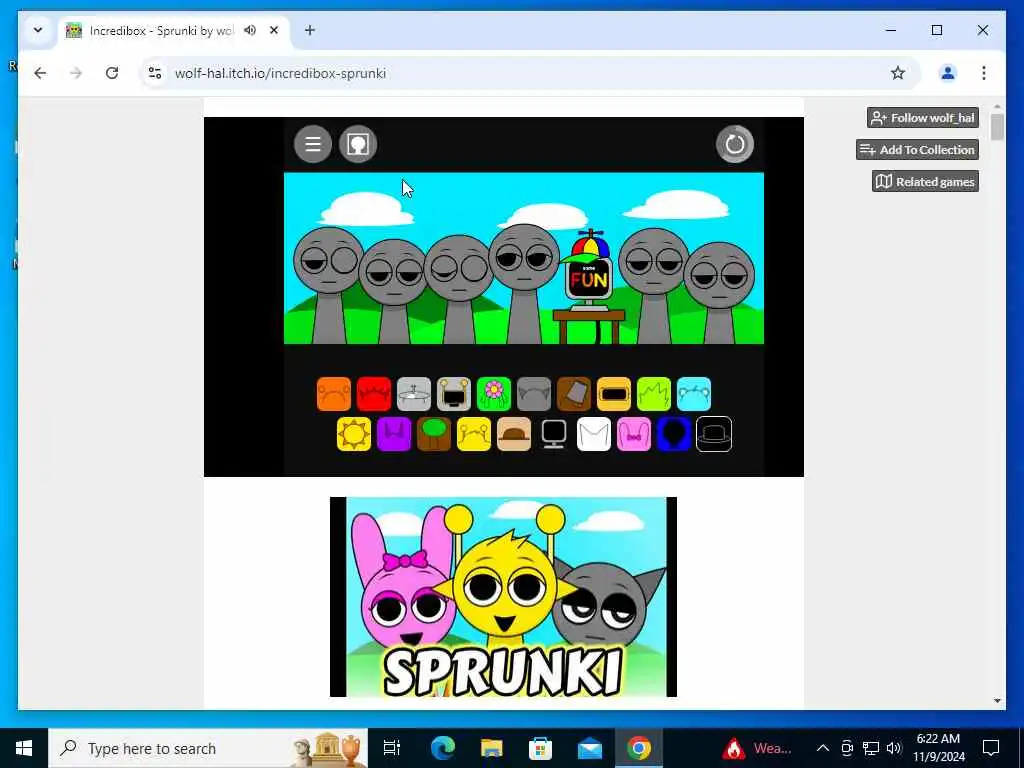This screenshot has height=768, width=1024.
Task: Choose the blue dark-silhouette sound icon
Action: point(674,434)
